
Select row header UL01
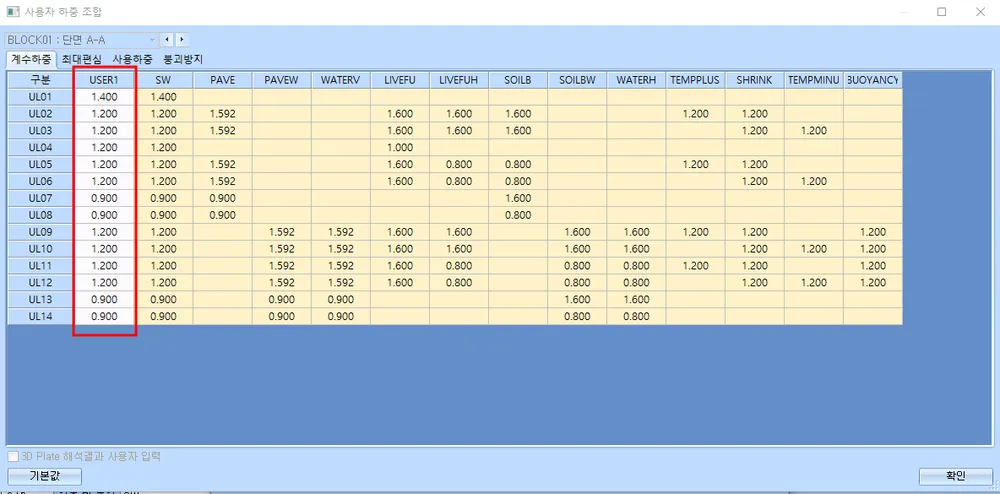[41, 98]
